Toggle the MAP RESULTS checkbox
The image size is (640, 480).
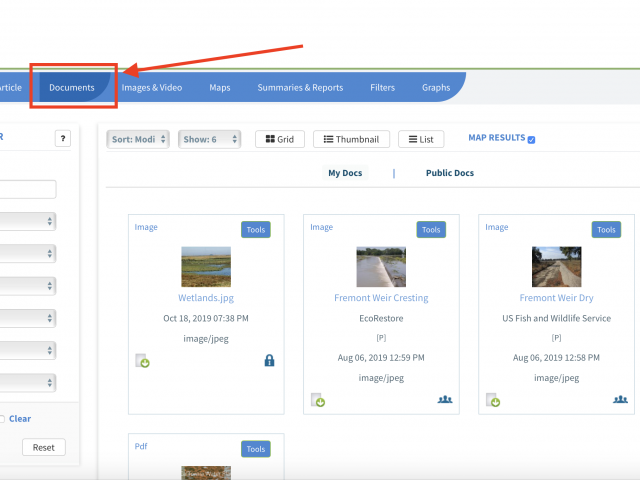tap(531, 140)
